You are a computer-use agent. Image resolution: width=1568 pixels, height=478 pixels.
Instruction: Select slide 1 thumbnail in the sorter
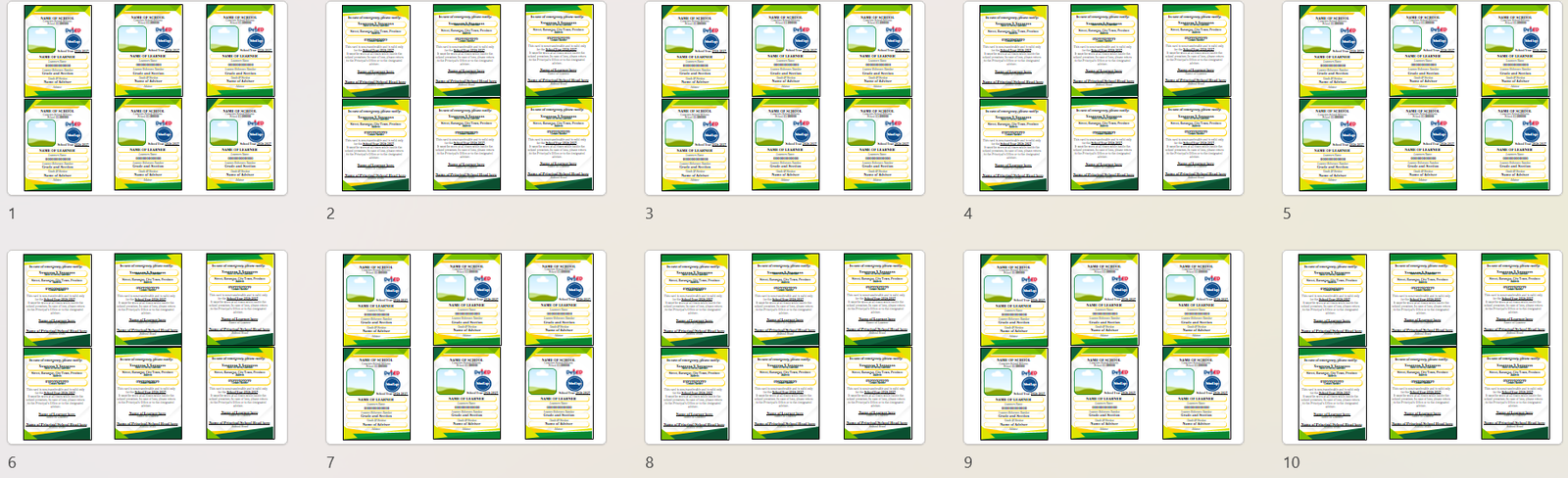(x=147, y=98)
